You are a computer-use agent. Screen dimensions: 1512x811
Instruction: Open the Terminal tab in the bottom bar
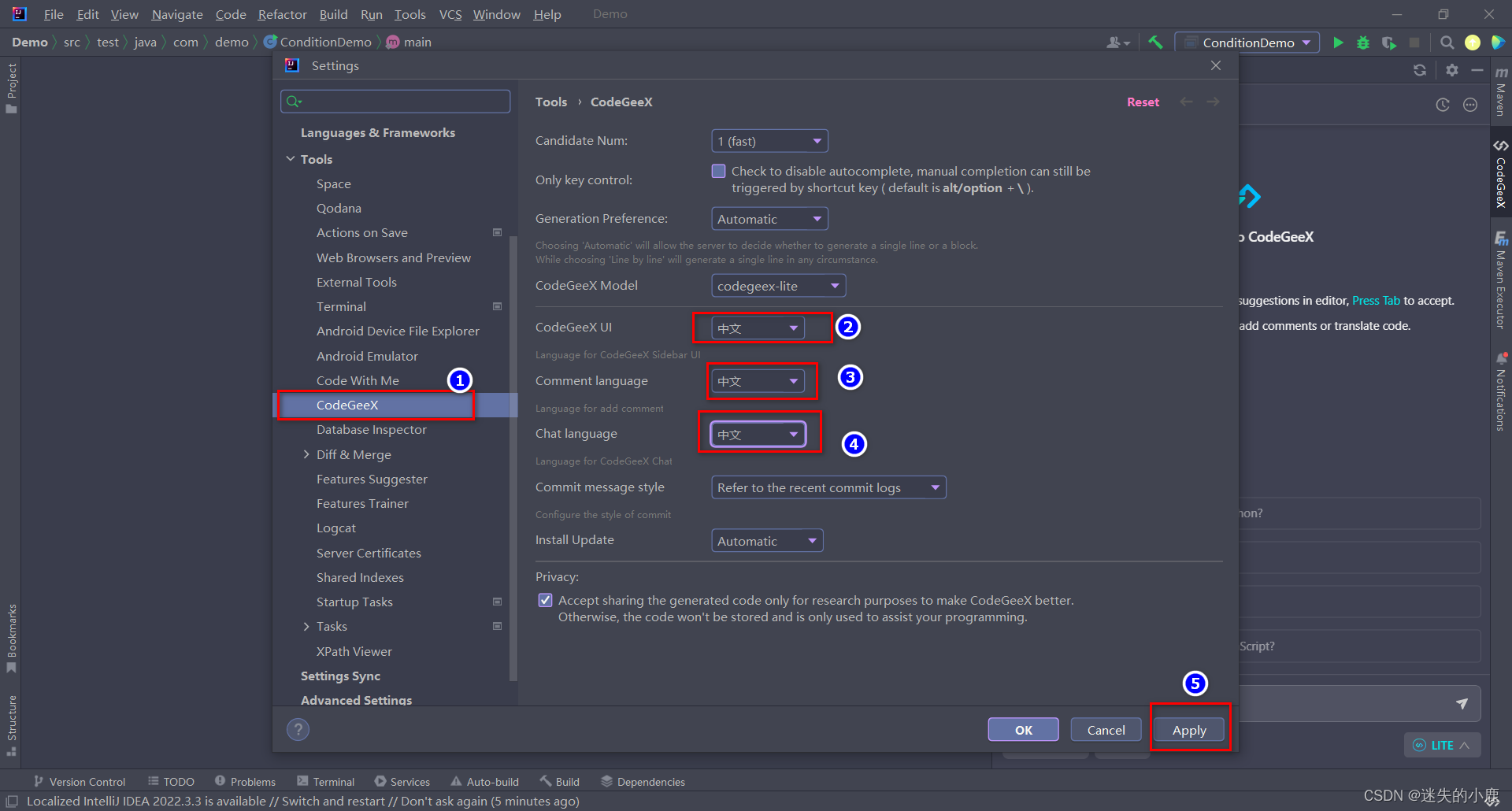tap(326, 781)
